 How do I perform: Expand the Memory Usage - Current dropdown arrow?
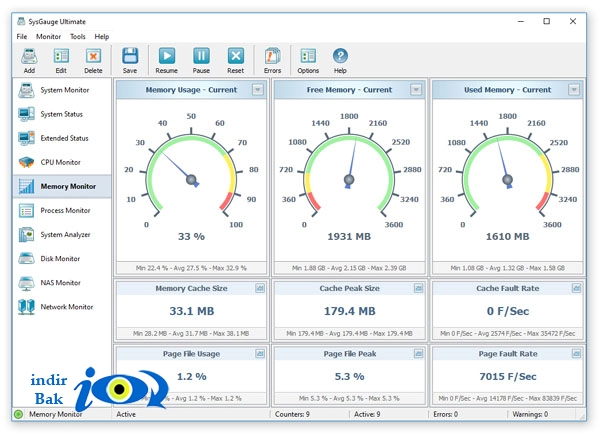[x=258, y=90]
